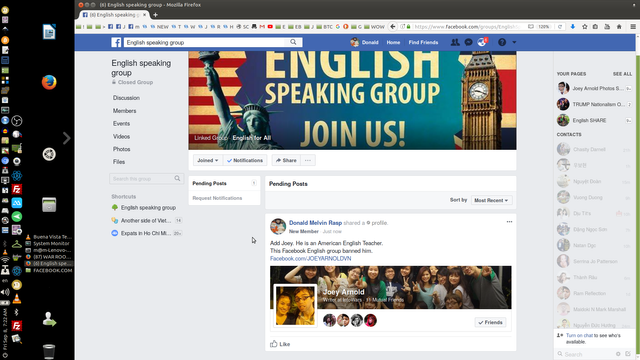
Task: Open chat settings gear icon
Action: pyautogui.click(x=618, y=354)
